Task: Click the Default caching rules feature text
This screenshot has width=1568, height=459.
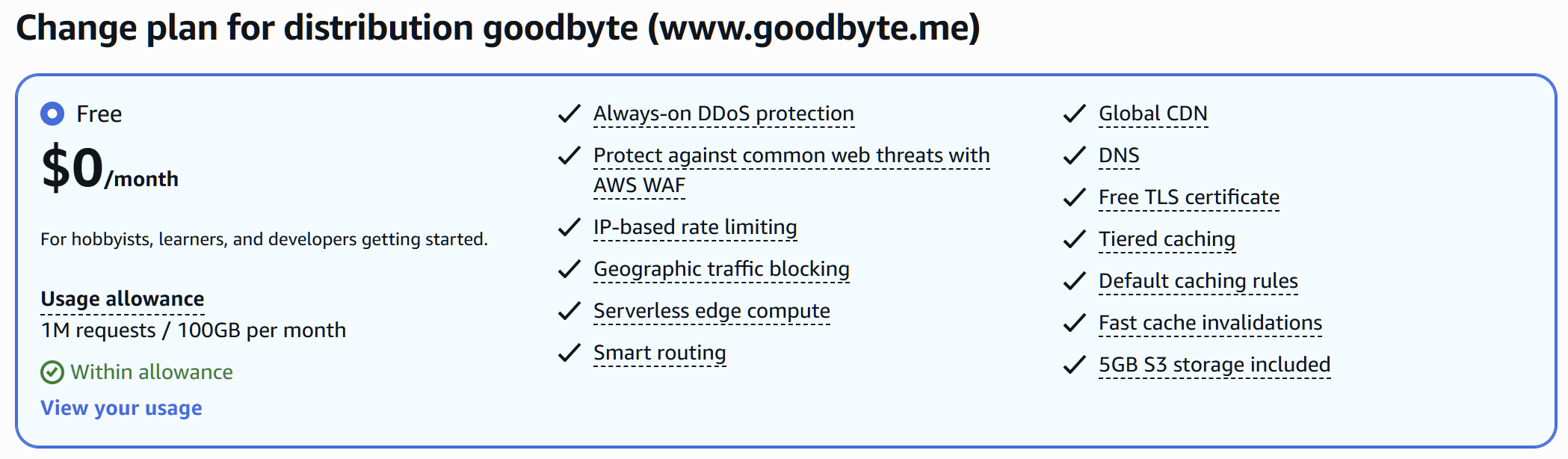Action: click(1197, 281)
